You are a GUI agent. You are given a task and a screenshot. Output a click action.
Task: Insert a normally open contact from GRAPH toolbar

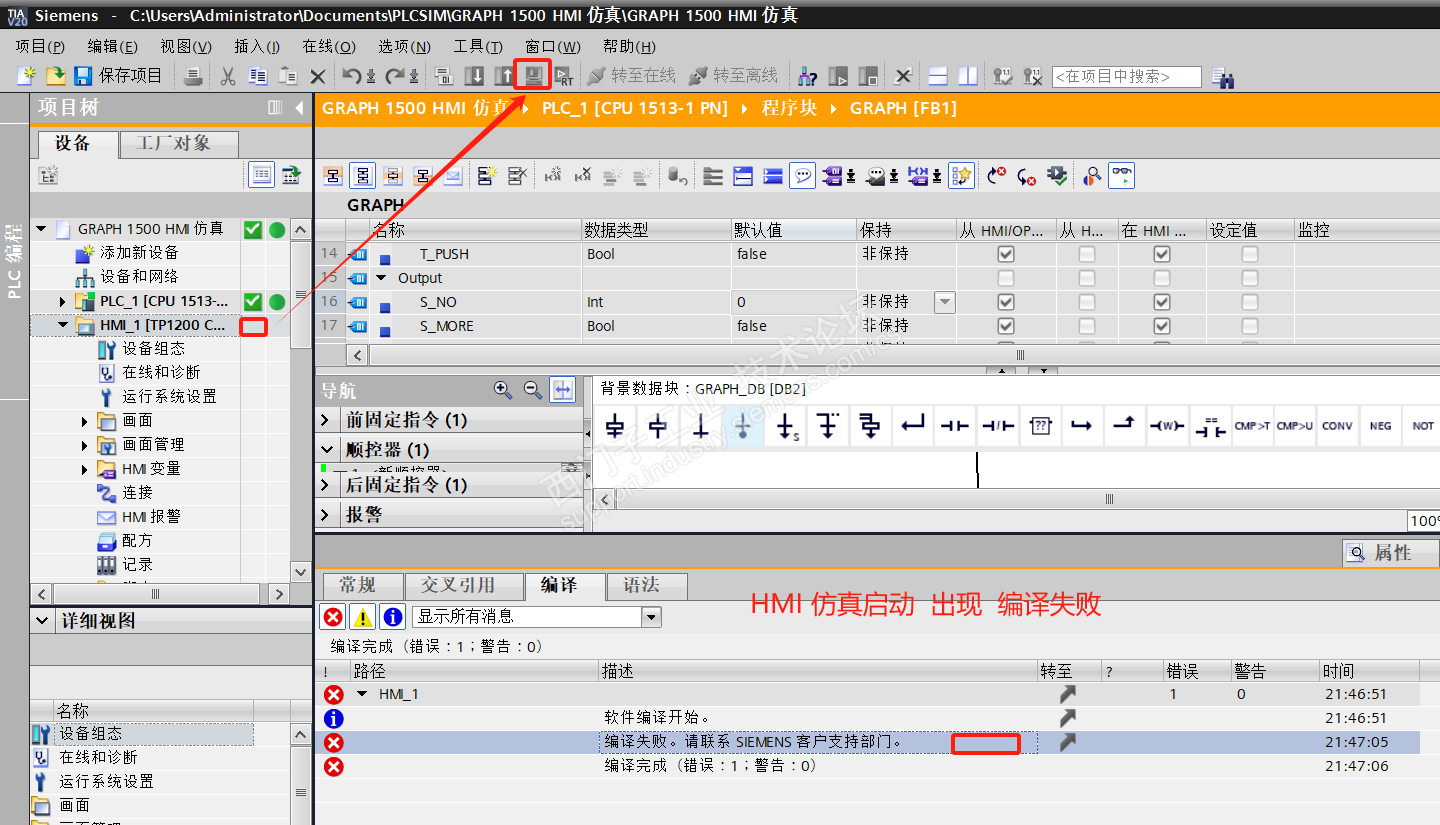coord(954,426)
